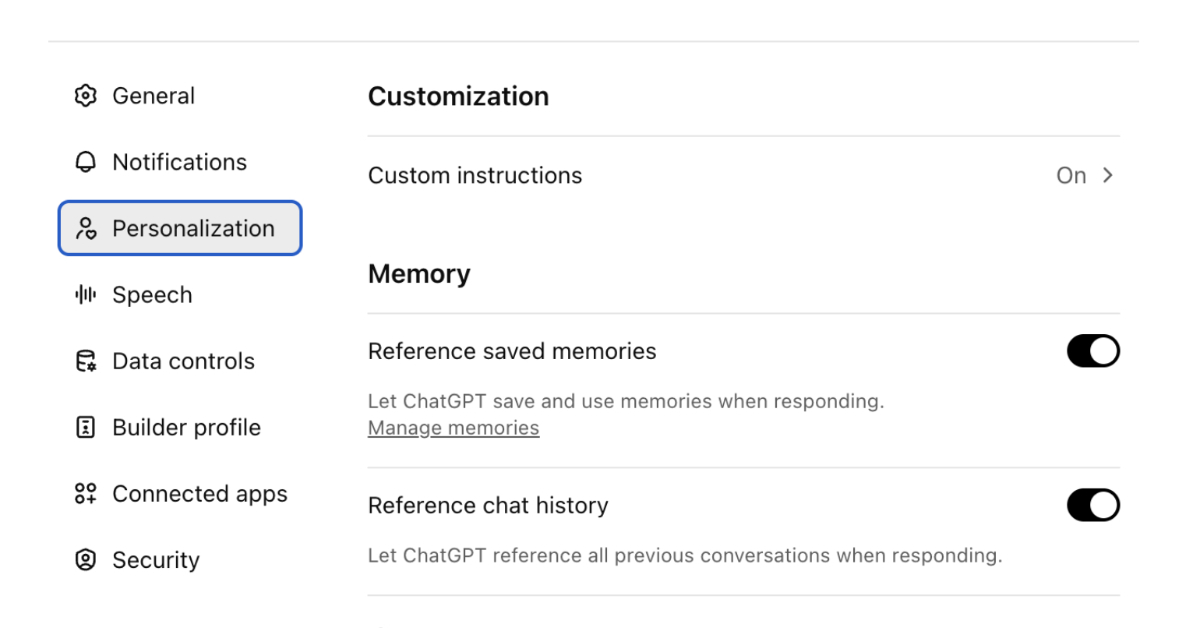
Task: Click the Security shield icon
Action: coord(86,560)
